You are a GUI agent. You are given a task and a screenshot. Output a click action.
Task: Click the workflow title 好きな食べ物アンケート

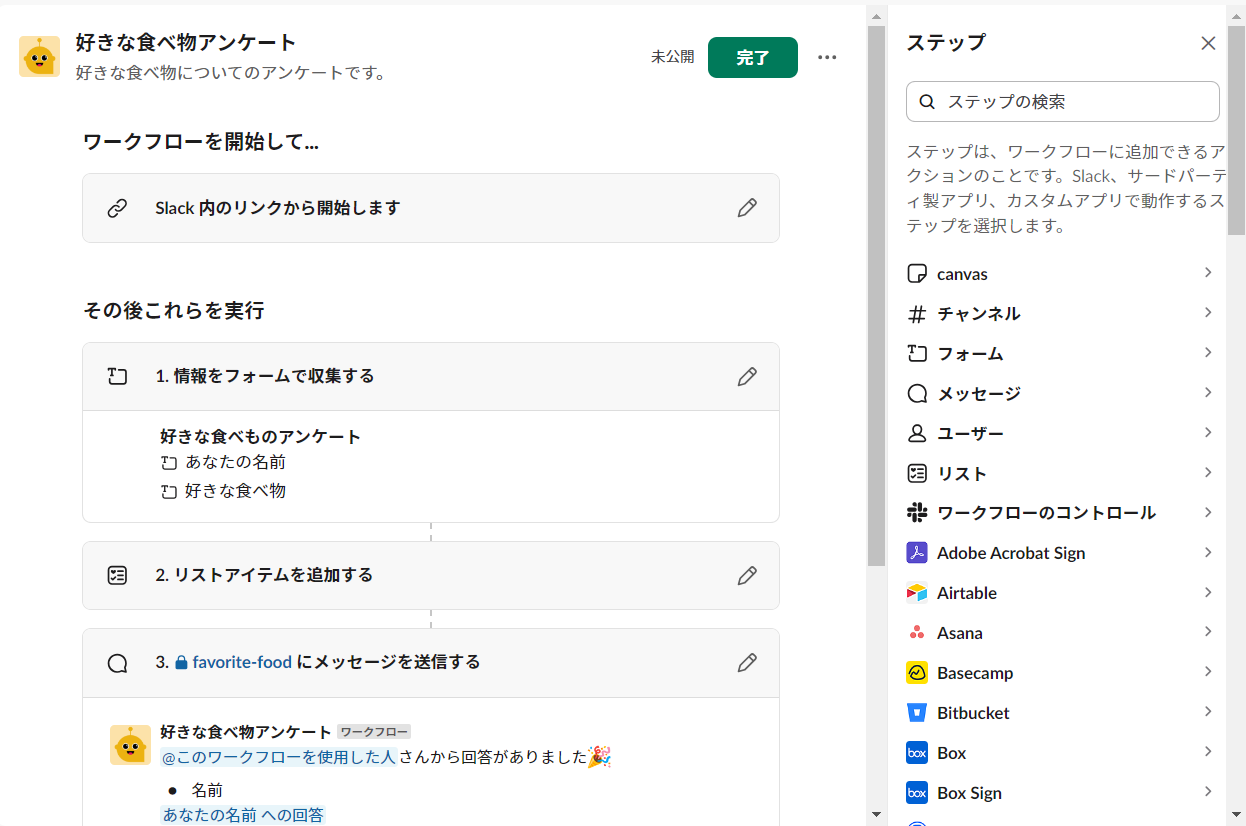coord(186,43)
